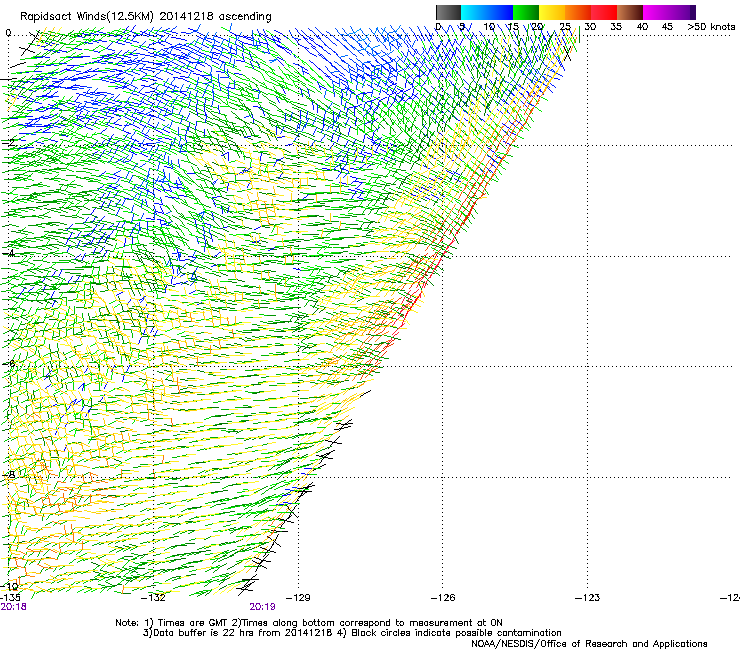740x650 pixels.
Task: Click the legend label '40'
Action: 642,26
